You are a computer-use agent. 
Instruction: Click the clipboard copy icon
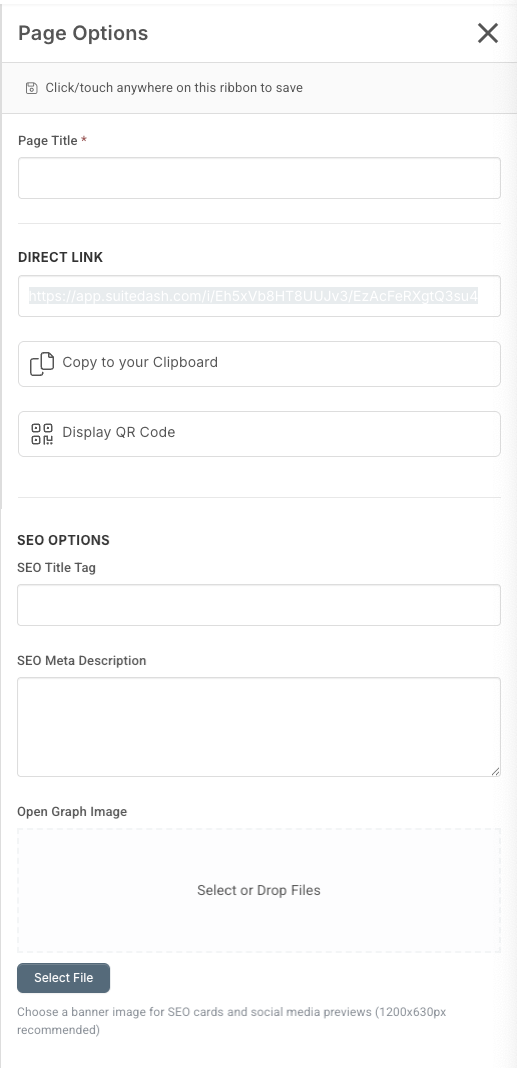coord(42,364)
